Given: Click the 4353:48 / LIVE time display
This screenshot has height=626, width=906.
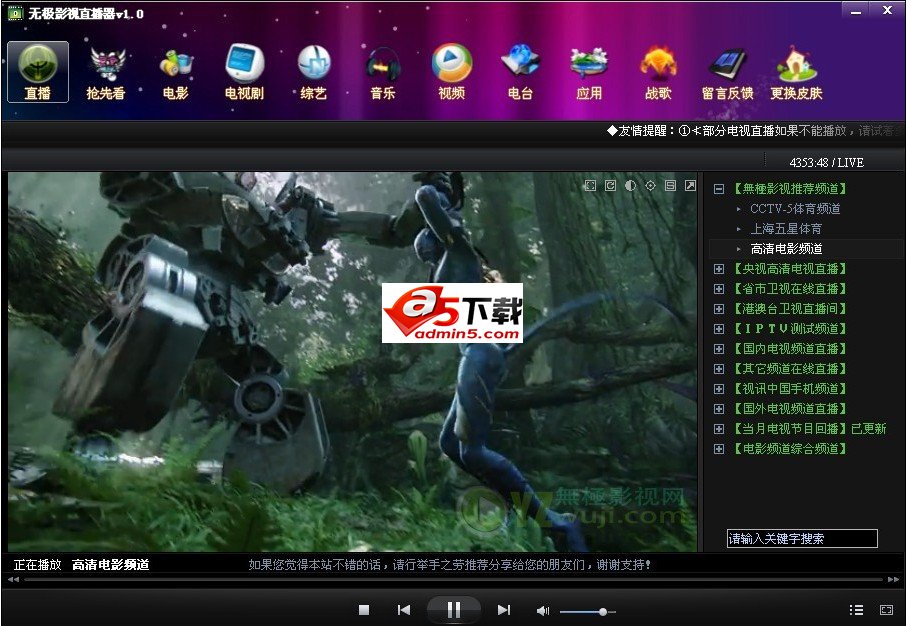Looking at the screenshot, I should [826, 163].
